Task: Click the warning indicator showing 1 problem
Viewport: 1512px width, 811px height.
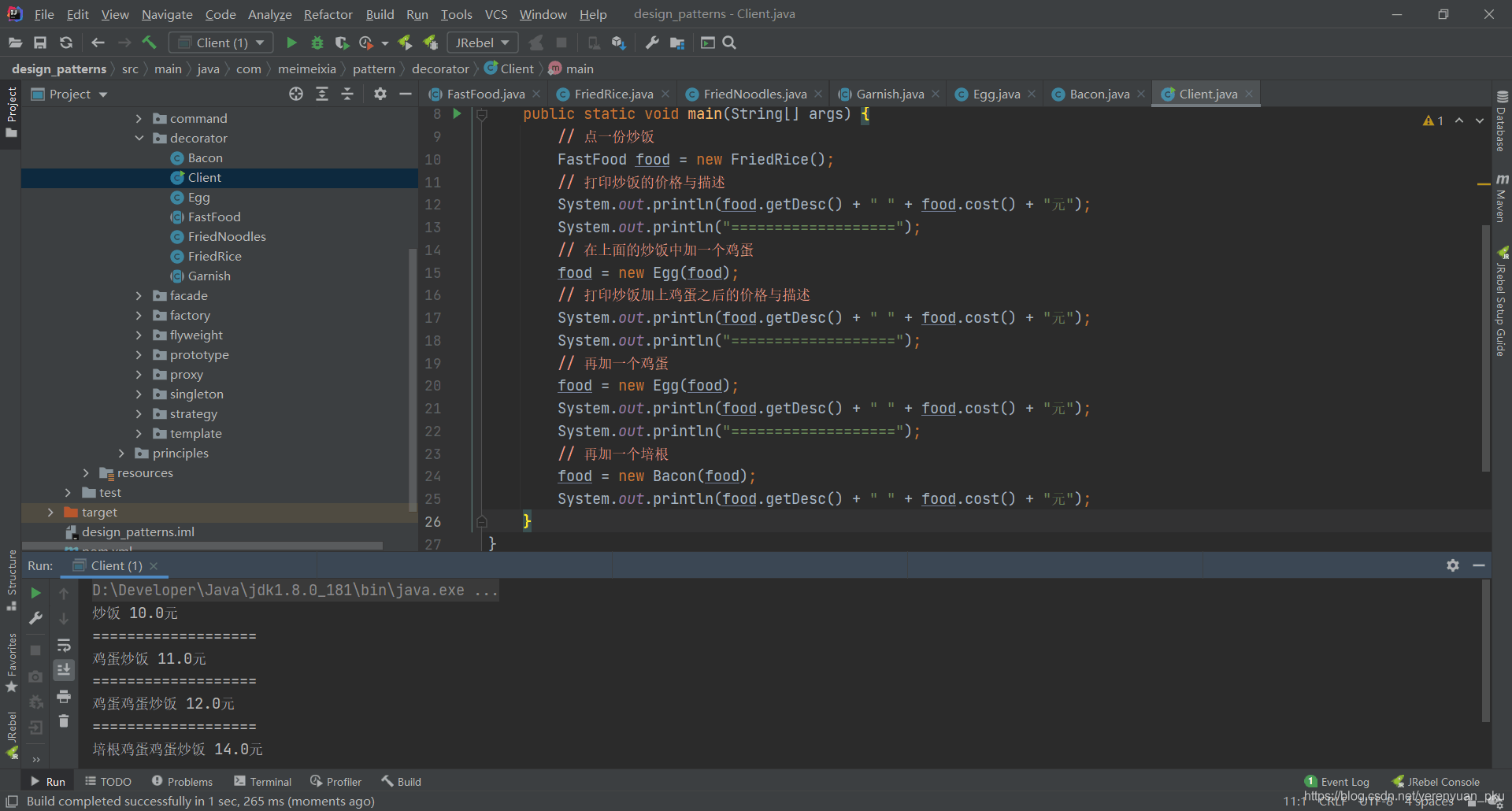Action: (x=1433, y=120)
